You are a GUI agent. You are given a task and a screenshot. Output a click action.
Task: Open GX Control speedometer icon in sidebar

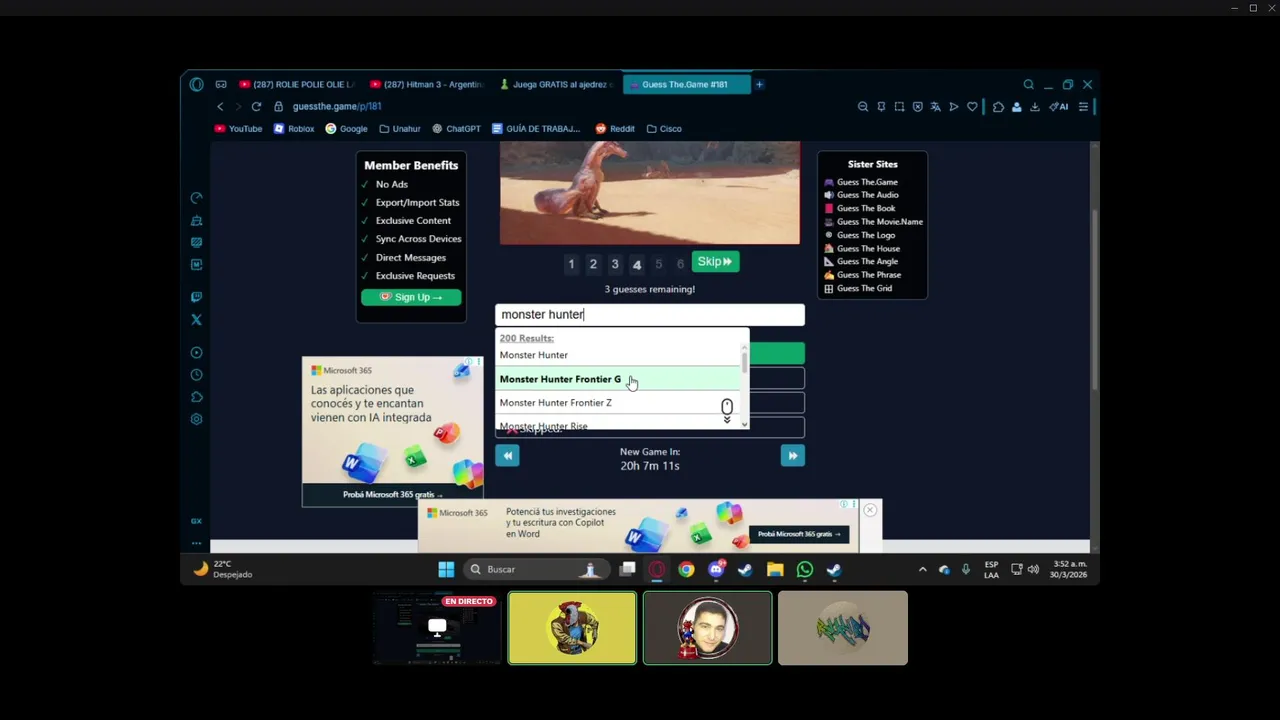[196, 198]
